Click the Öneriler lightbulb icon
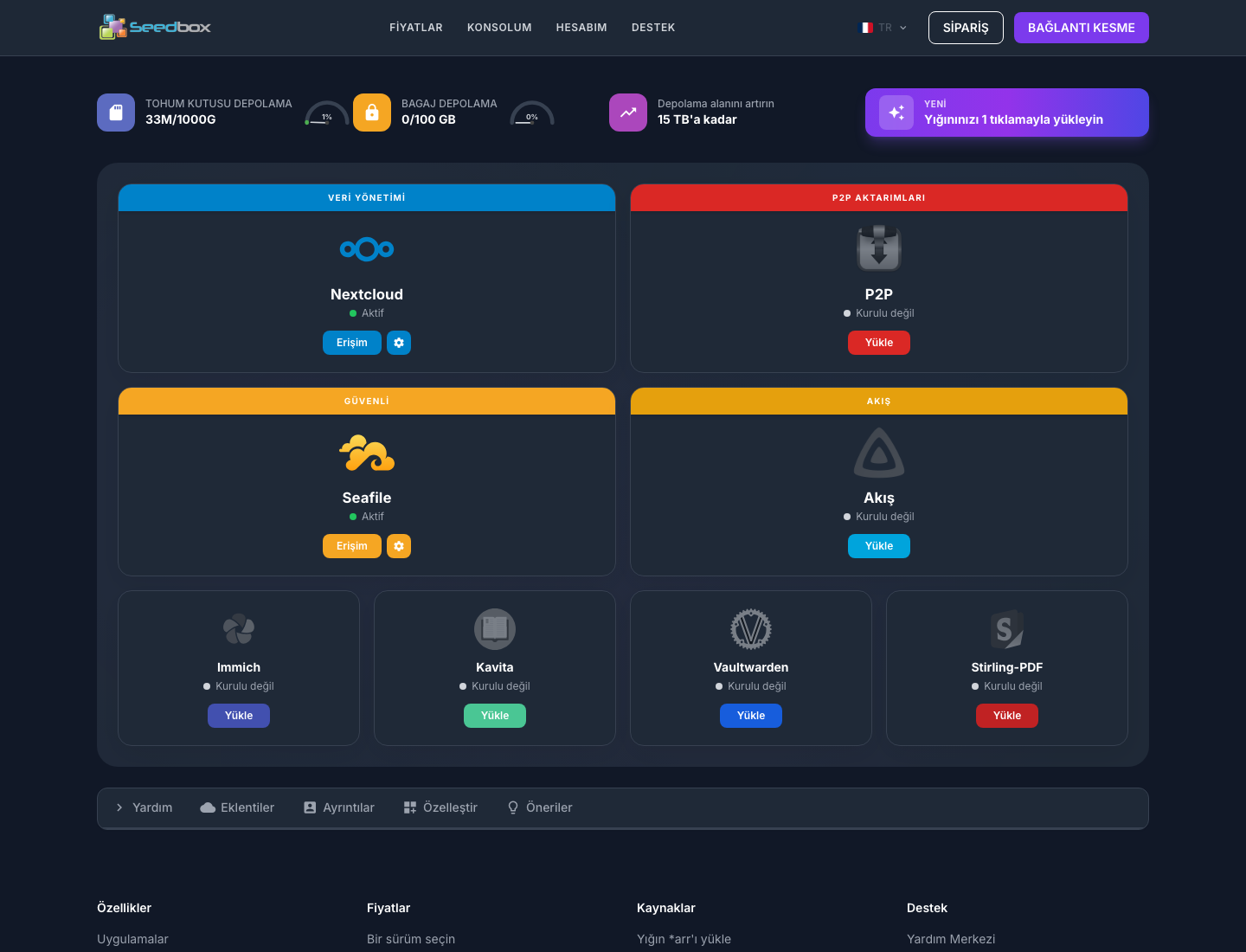The image size is (1246, 952). coord(513,807)
